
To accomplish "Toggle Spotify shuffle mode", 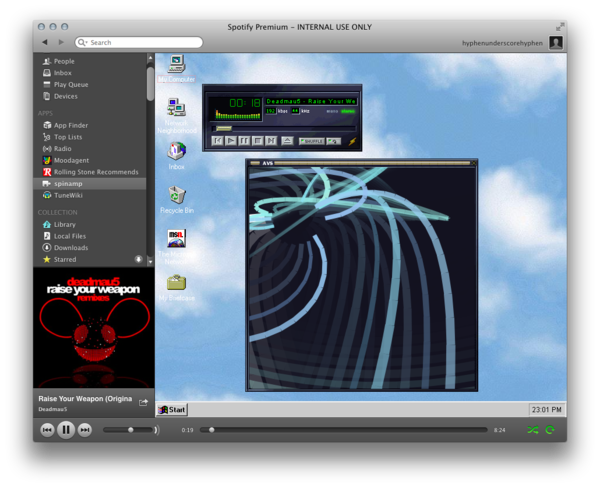I will tap(533, 430).
